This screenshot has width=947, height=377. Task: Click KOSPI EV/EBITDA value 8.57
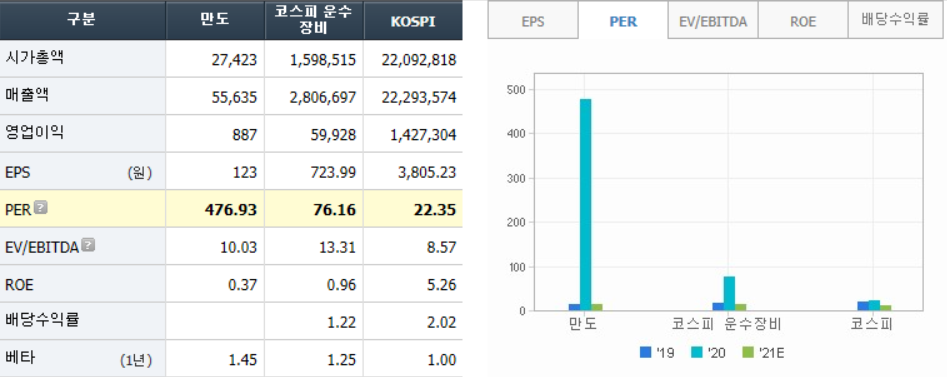point(441,248)
